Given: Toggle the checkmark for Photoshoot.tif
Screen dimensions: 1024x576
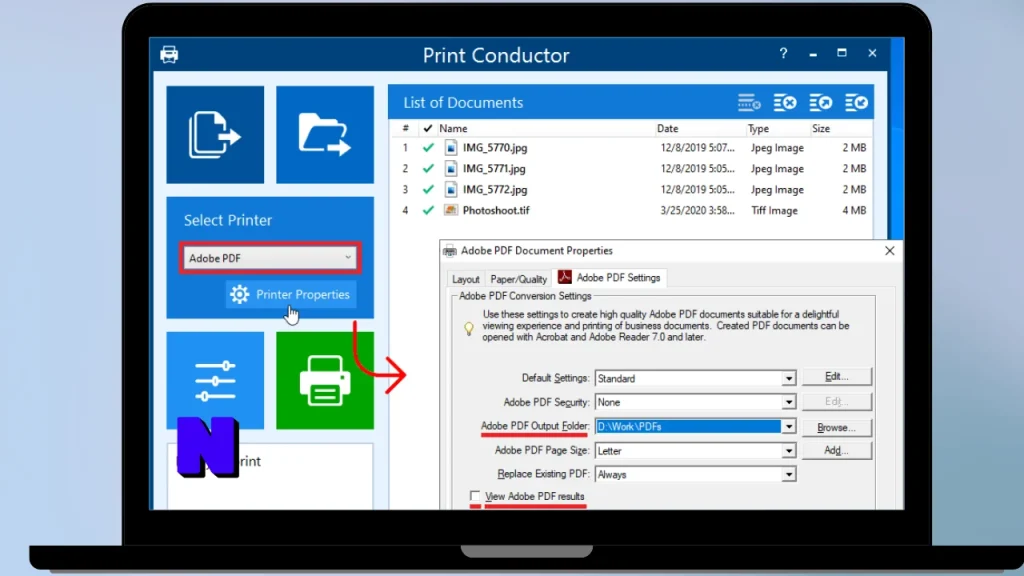Looking at the screenshot, I should point(428,210).
